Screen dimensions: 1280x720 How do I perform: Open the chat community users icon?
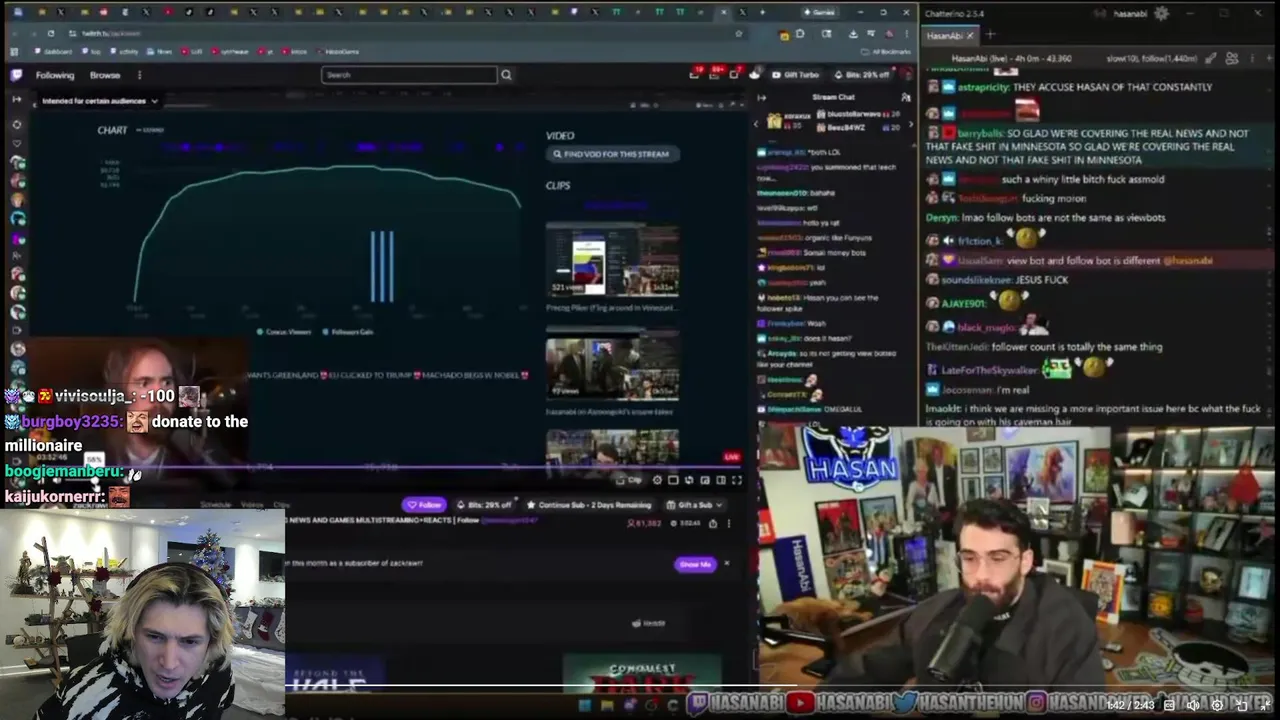coord(906,97)
